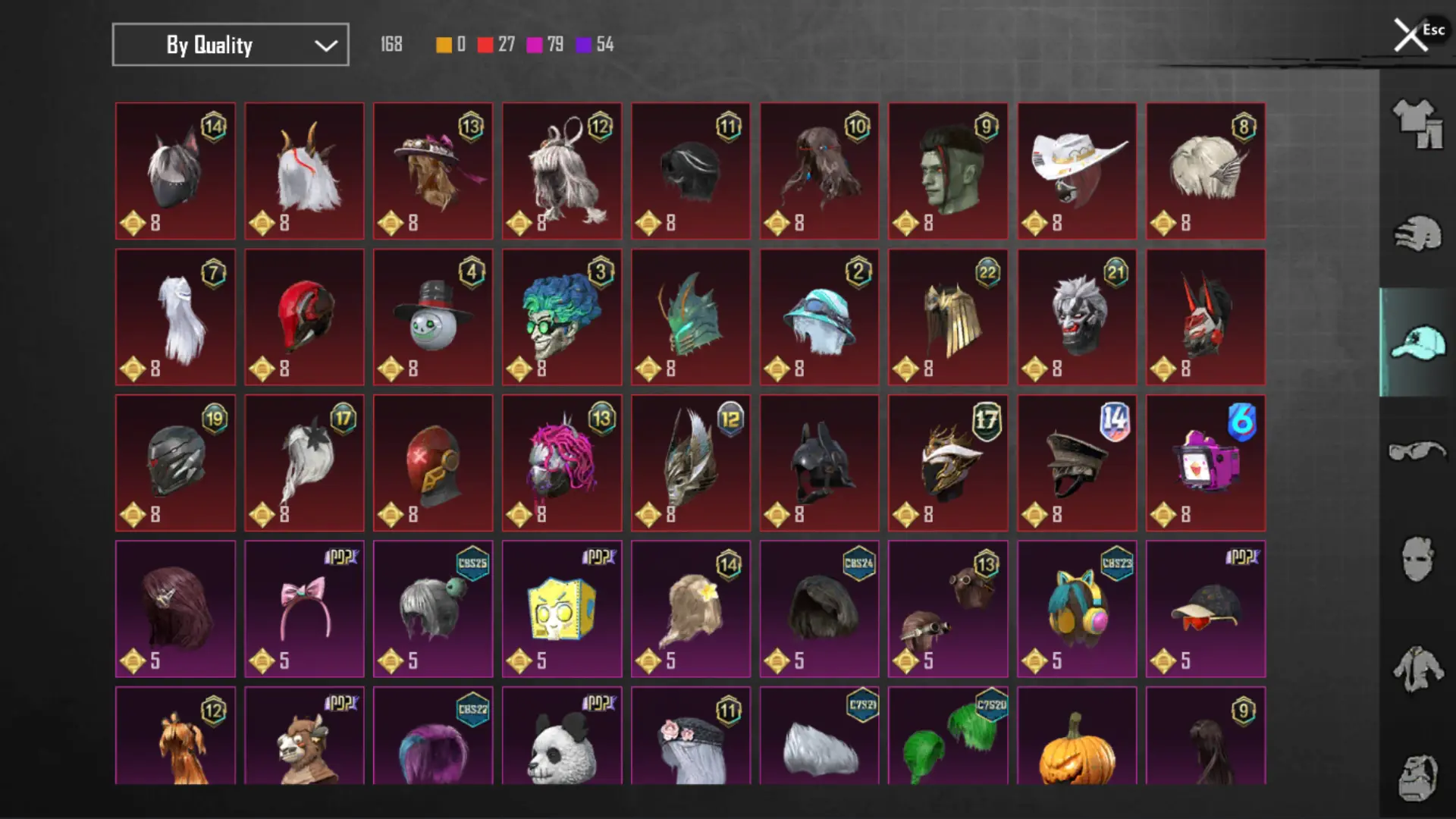Viewport: 1456px width, 819px height.
Task: Expand the By Quality sort dropdown
Action: 231,45
